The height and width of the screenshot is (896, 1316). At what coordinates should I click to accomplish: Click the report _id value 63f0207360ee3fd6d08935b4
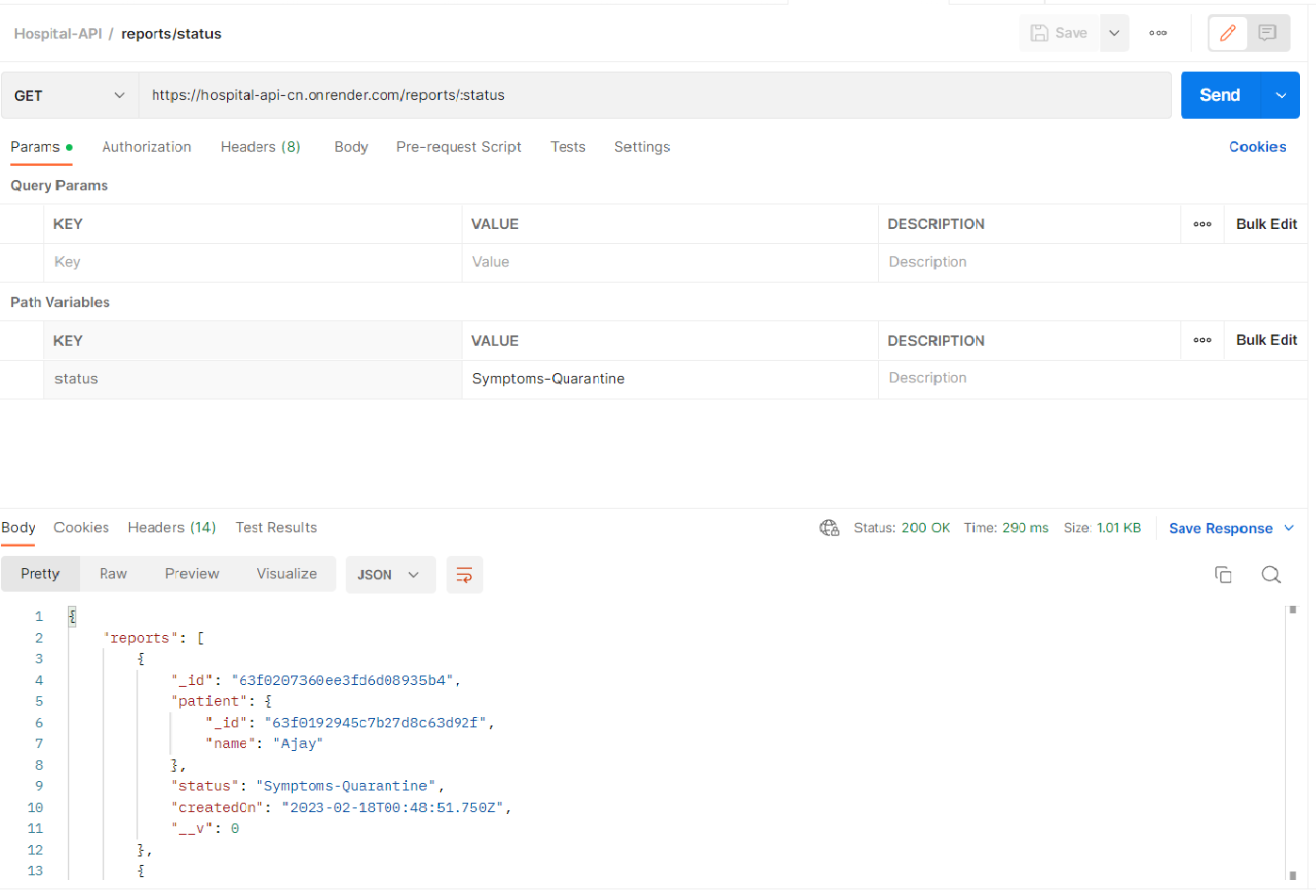tap(343, 680)
